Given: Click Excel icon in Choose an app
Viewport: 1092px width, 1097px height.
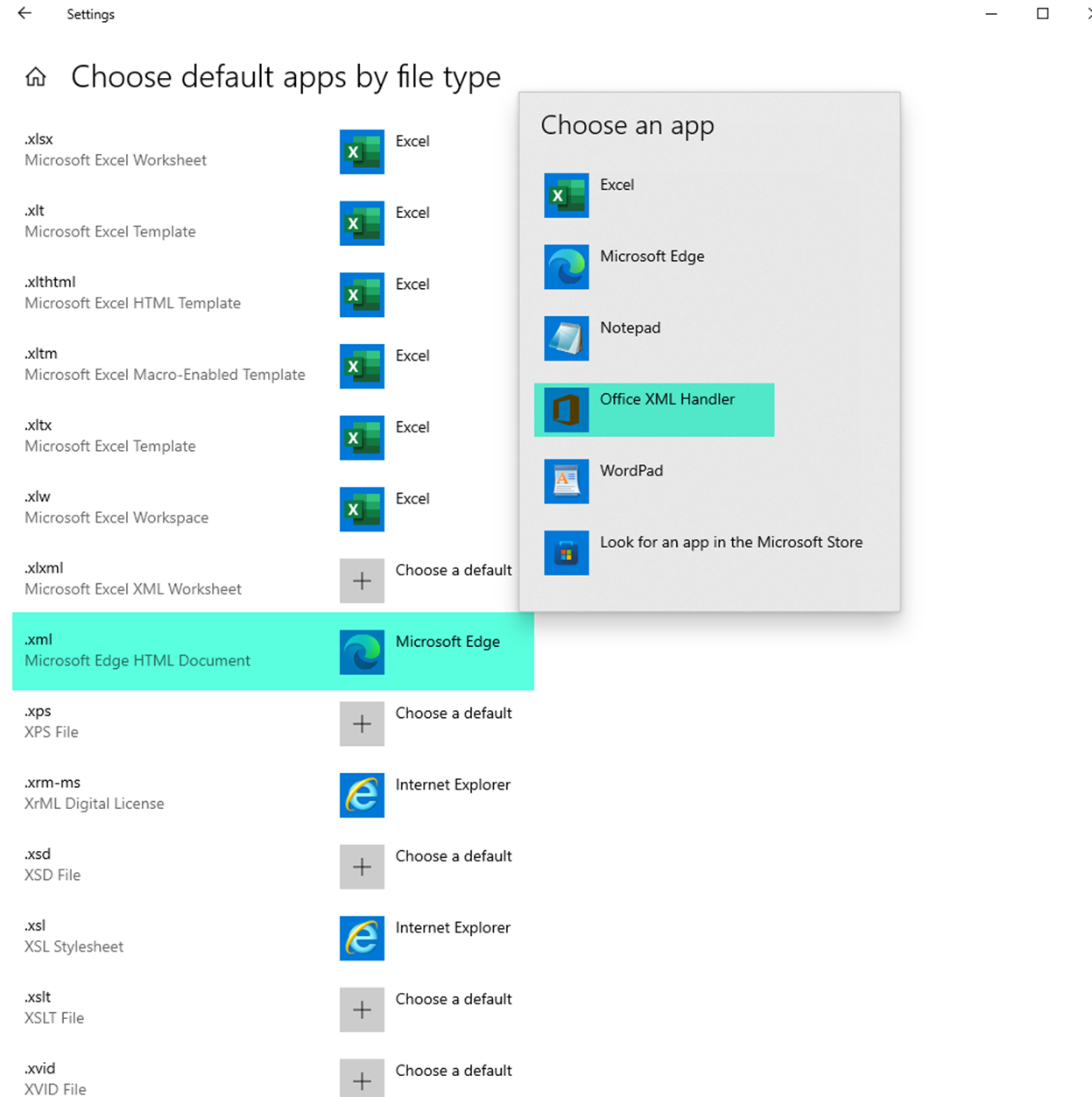Looking at the screenshot, I should 567,195.
